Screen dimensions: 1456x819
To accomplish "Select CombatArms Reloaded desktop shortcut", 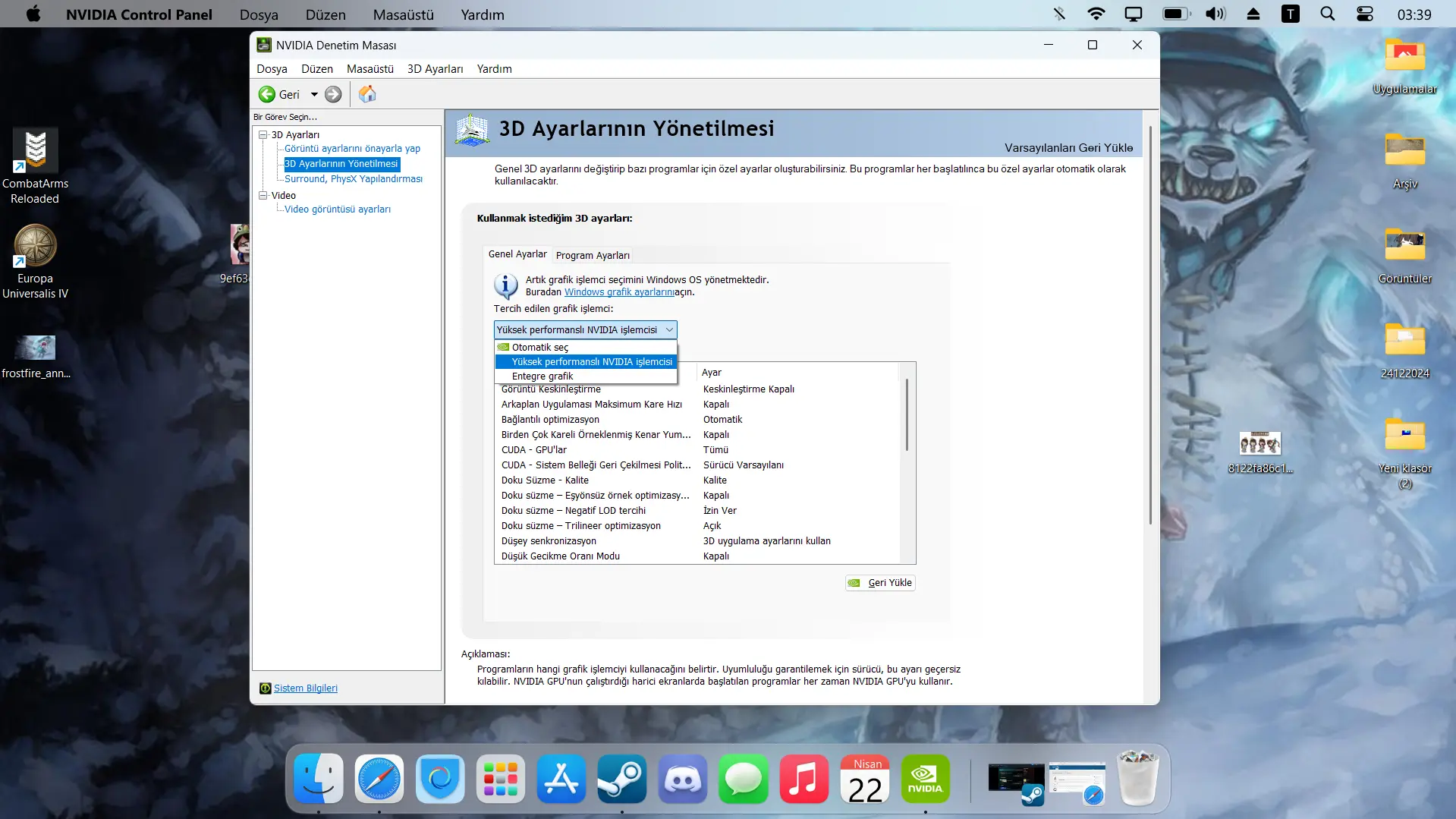I will click(35, 167).
